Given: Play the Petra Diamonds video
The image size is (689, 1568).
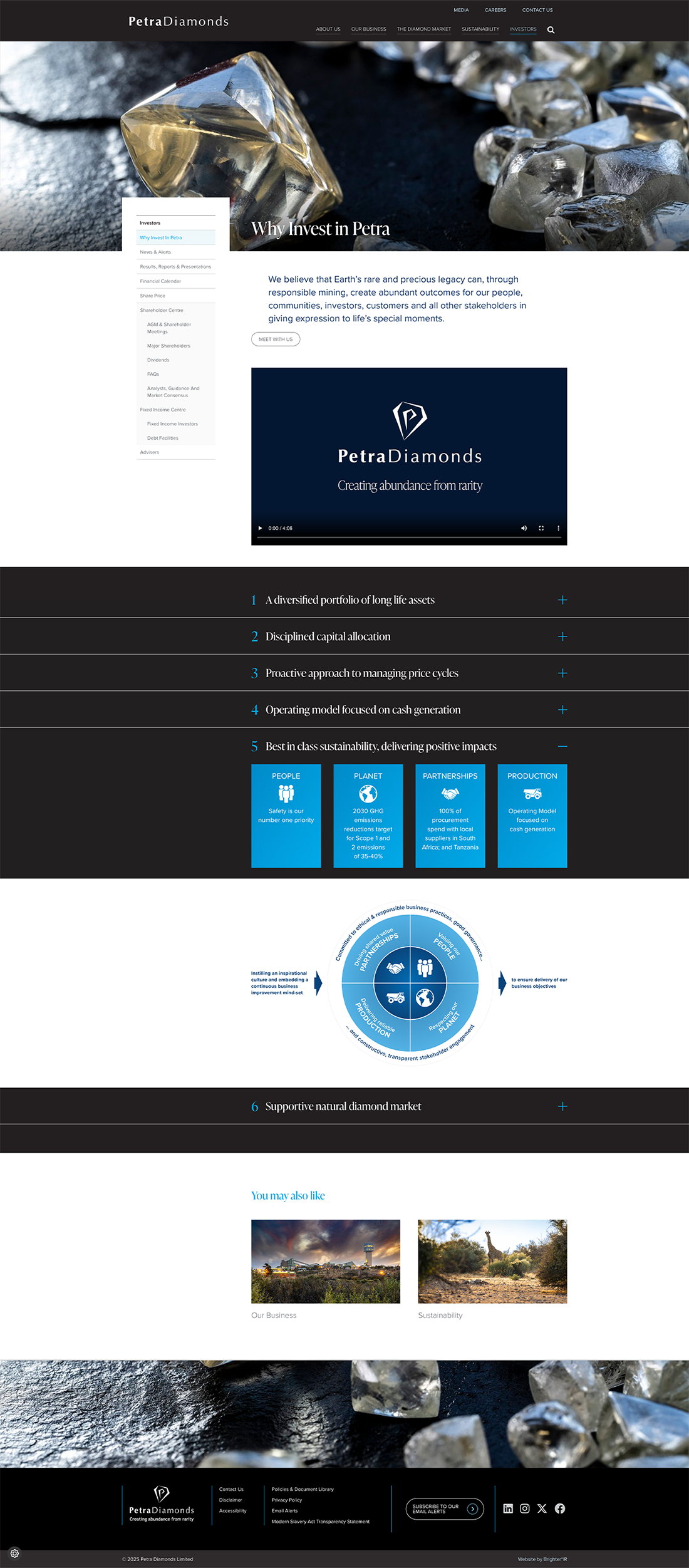Looking at the screenshot, I should [x=260, y=528].
